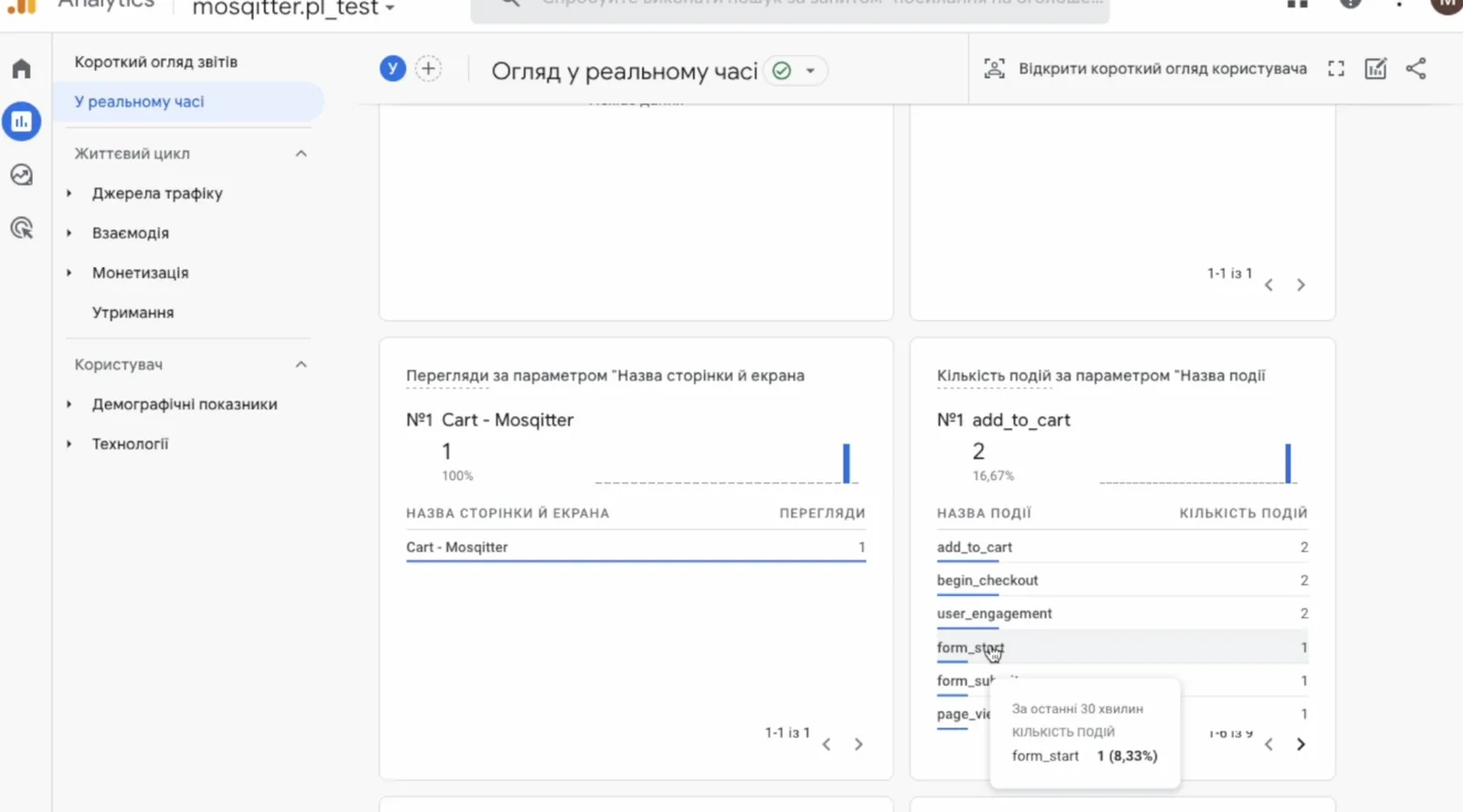
Task: Open the Advertising icon in left rail
Action: 21,228
